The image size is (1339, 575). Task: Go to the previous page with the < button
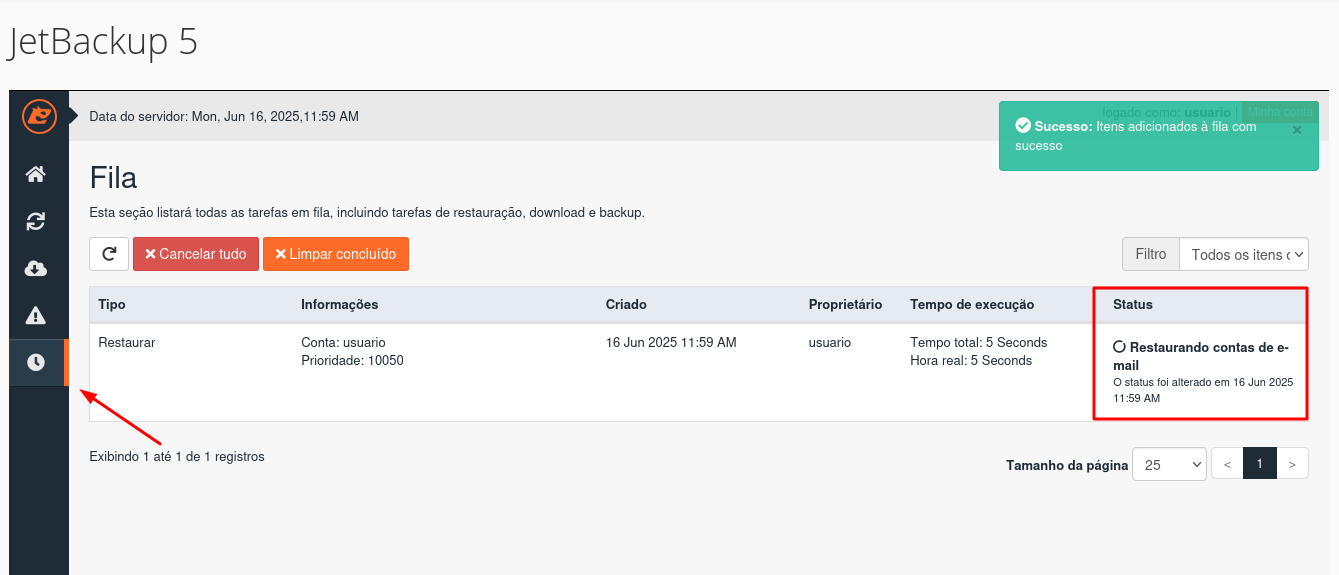coord(1227,464)
